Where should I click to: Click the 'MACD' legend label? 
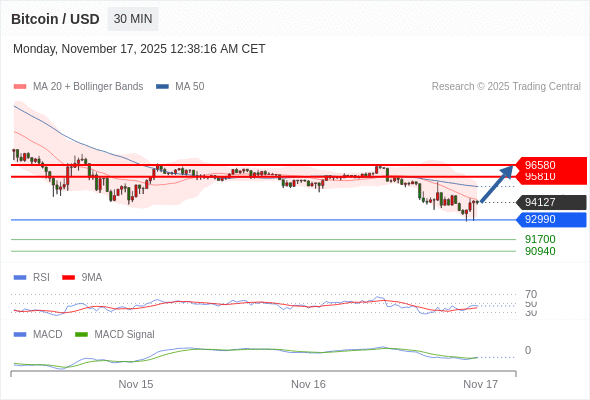coord(47,335)
